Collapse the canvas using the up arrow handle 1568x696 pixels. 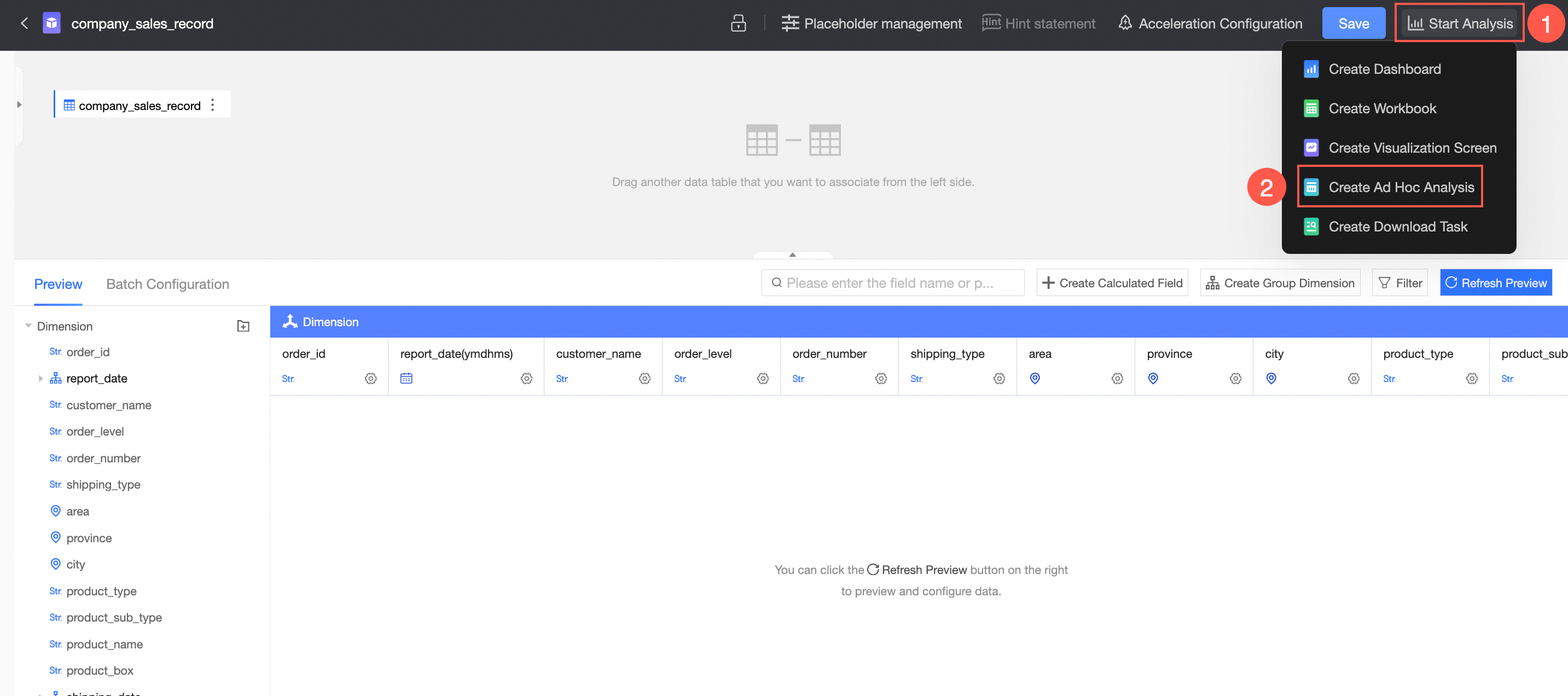tap(792, 255)
